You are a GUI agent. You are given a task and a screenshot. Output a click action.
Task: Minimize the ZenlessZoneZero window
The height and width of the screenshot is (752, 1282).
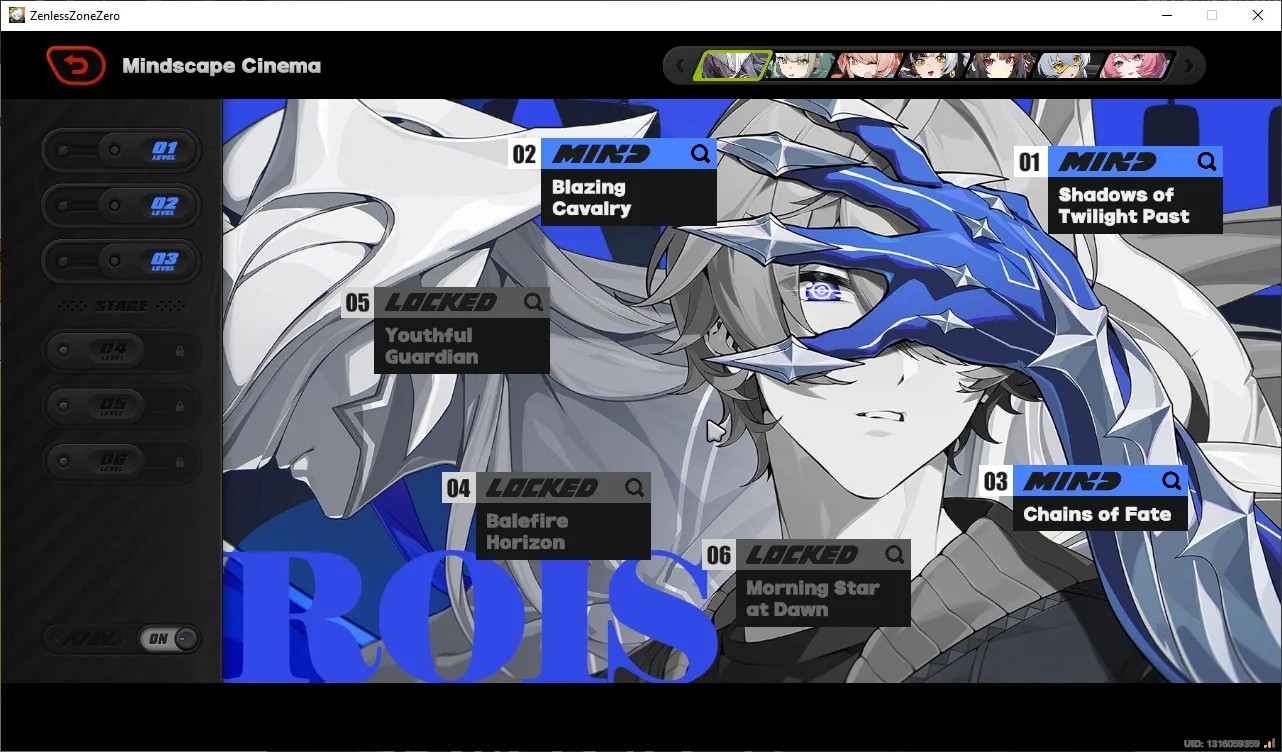[x=1166, y=15]
